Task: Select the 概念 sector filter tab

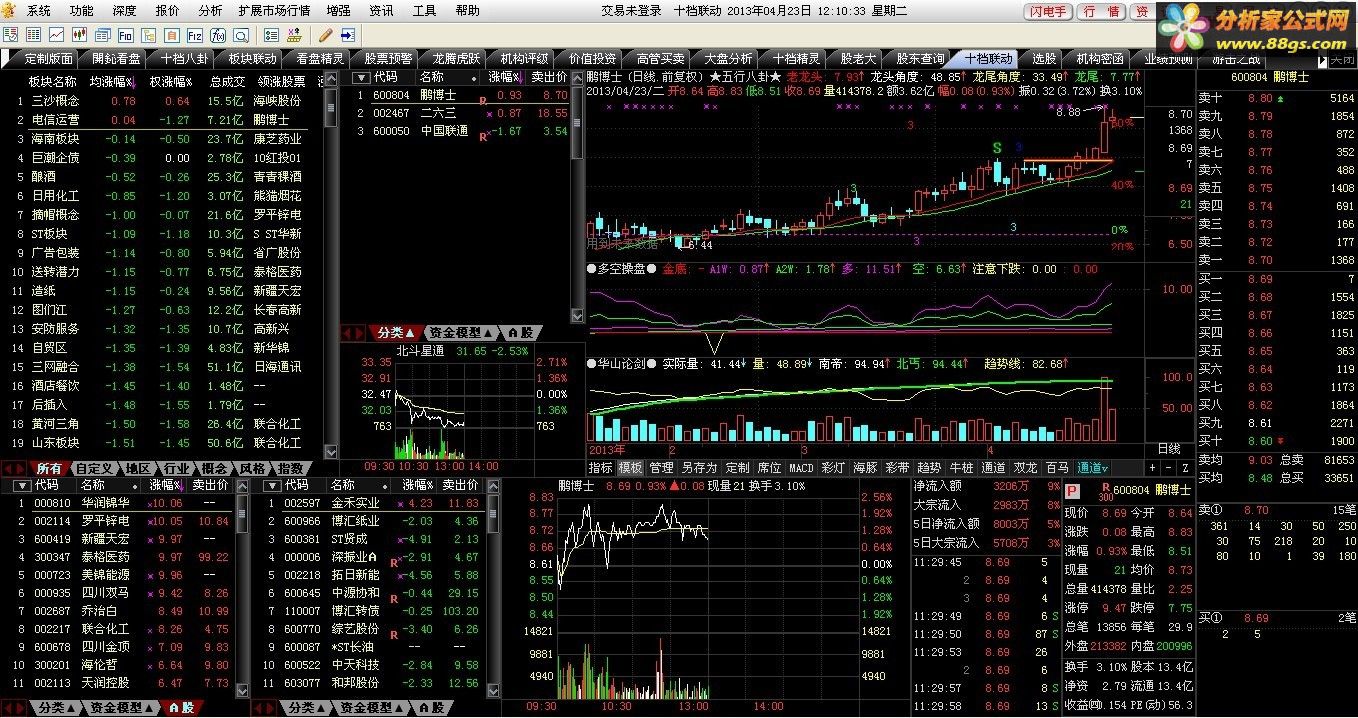Action: [214, 468]
